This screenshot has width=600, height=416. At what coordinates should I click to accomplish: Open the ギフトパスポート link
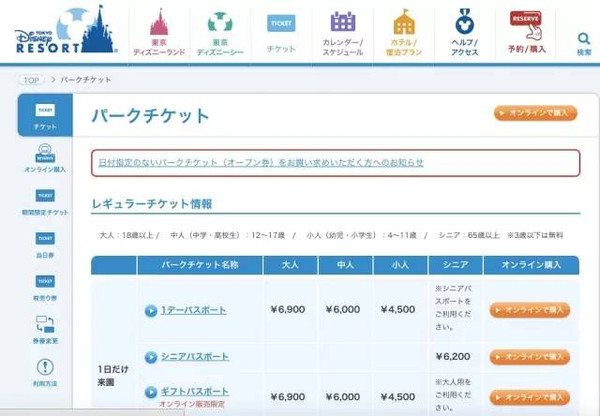coord(195,392)
